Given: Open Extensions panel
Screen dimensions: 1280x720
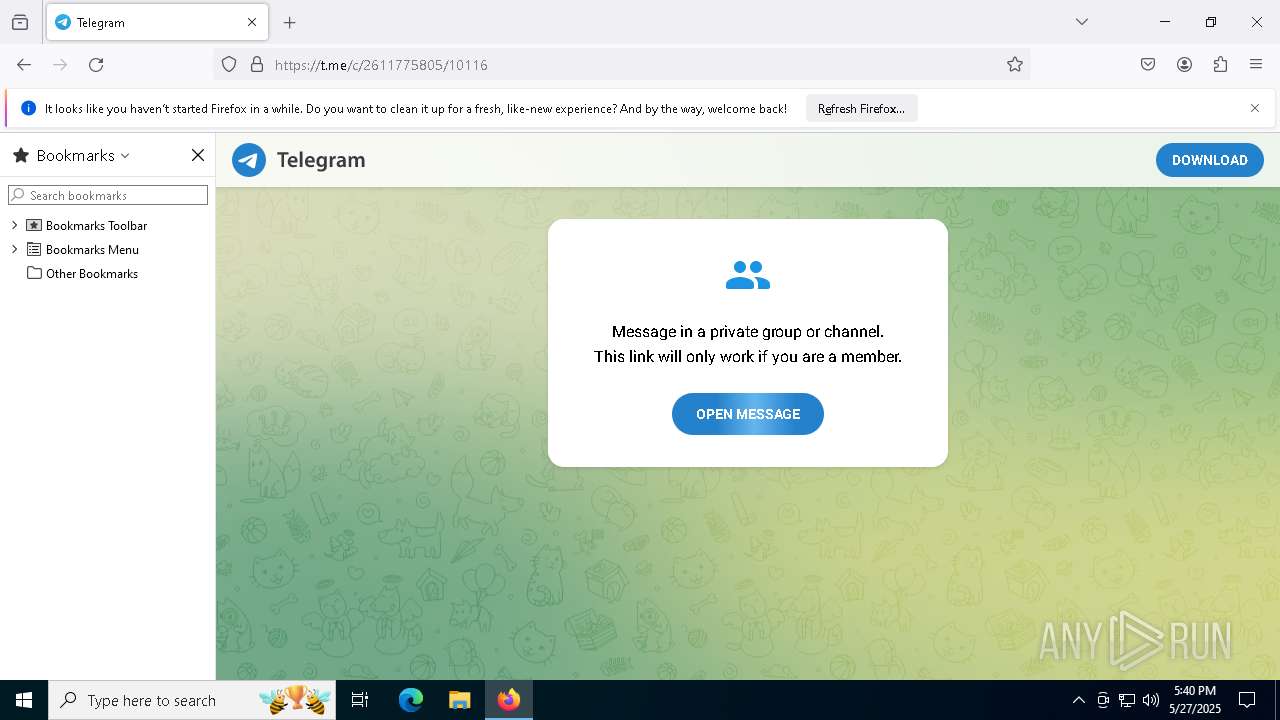Looking at the screenshot, I should point(1220,65).
